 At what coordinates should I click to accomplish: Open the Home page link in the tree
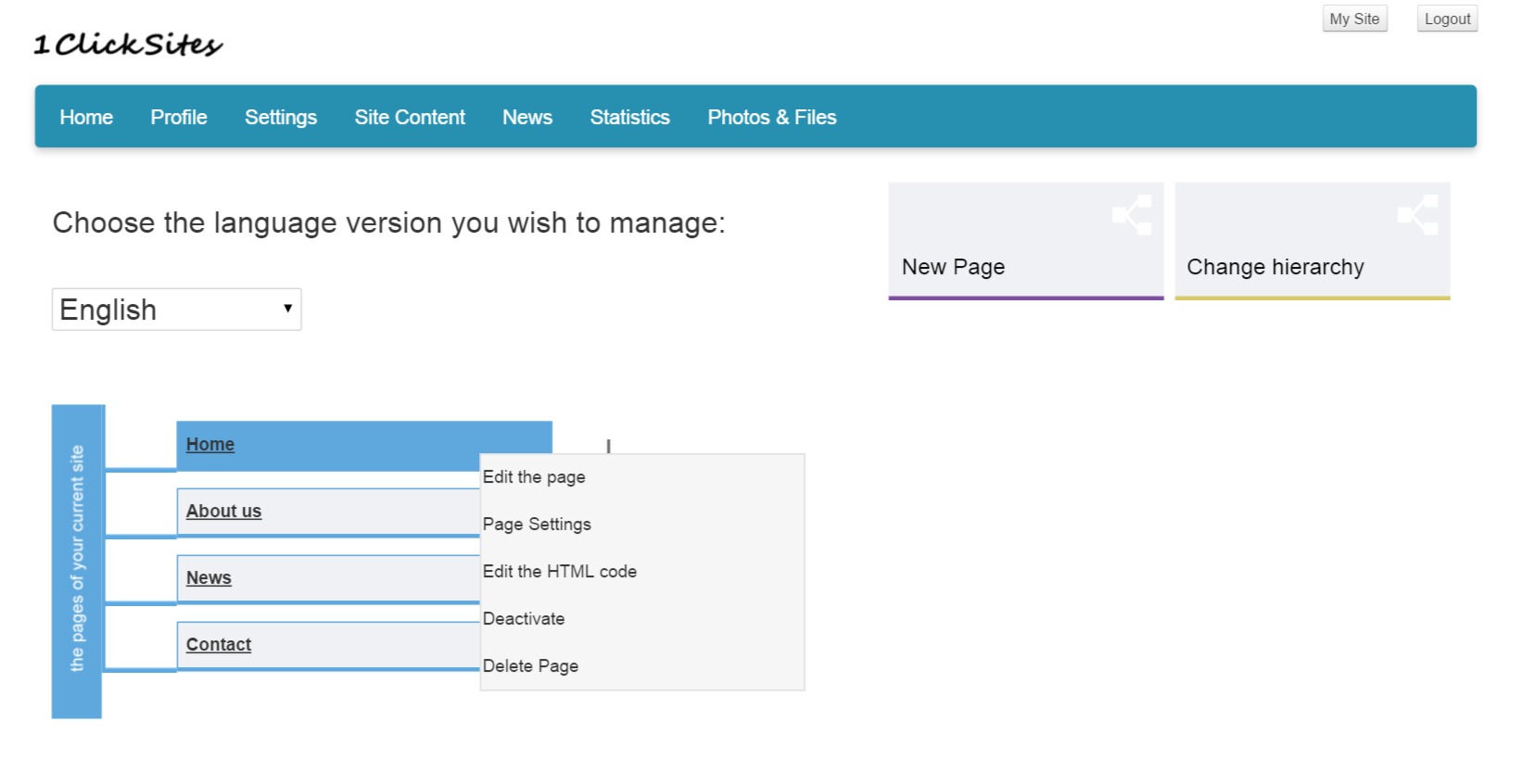(210, 444)
